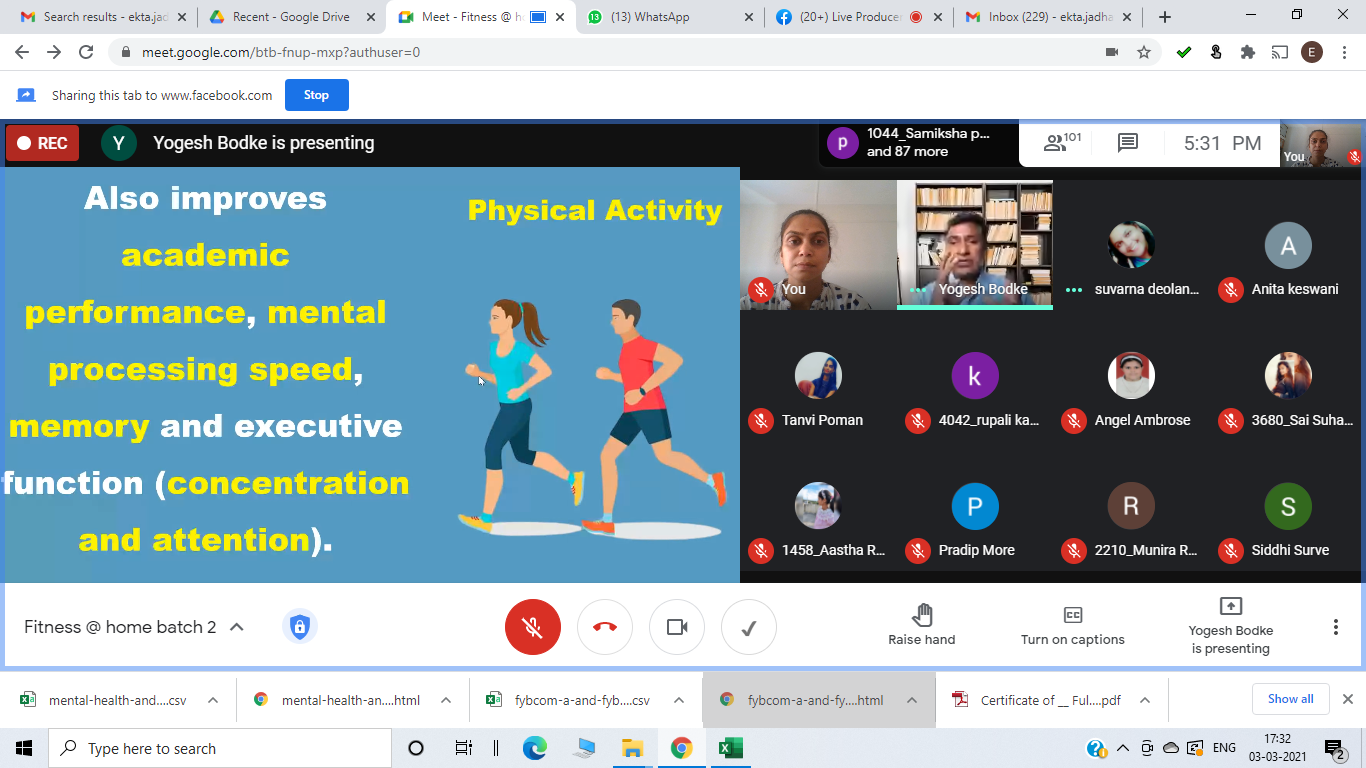Click the meeting security shield icon
This screenshot has height=768, width=1366.
pyautogui.click(x=300, y=626)
